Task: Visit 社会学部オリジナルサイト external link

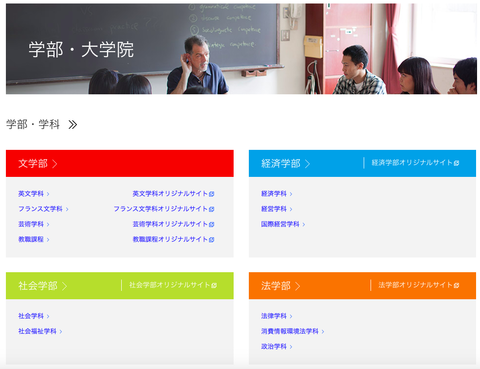Action: [x=170, y=285]
